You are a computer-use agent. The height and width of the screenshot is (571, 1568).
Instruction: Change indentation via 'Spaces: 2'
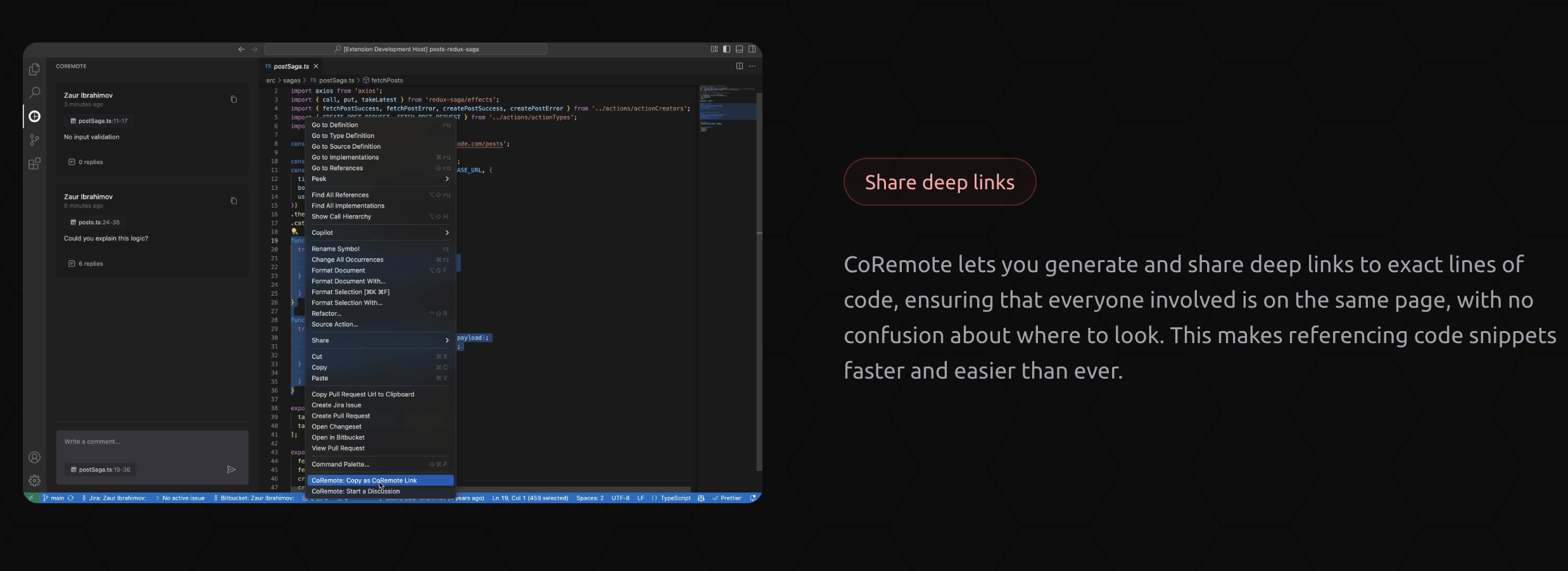(x=590, y=498)
